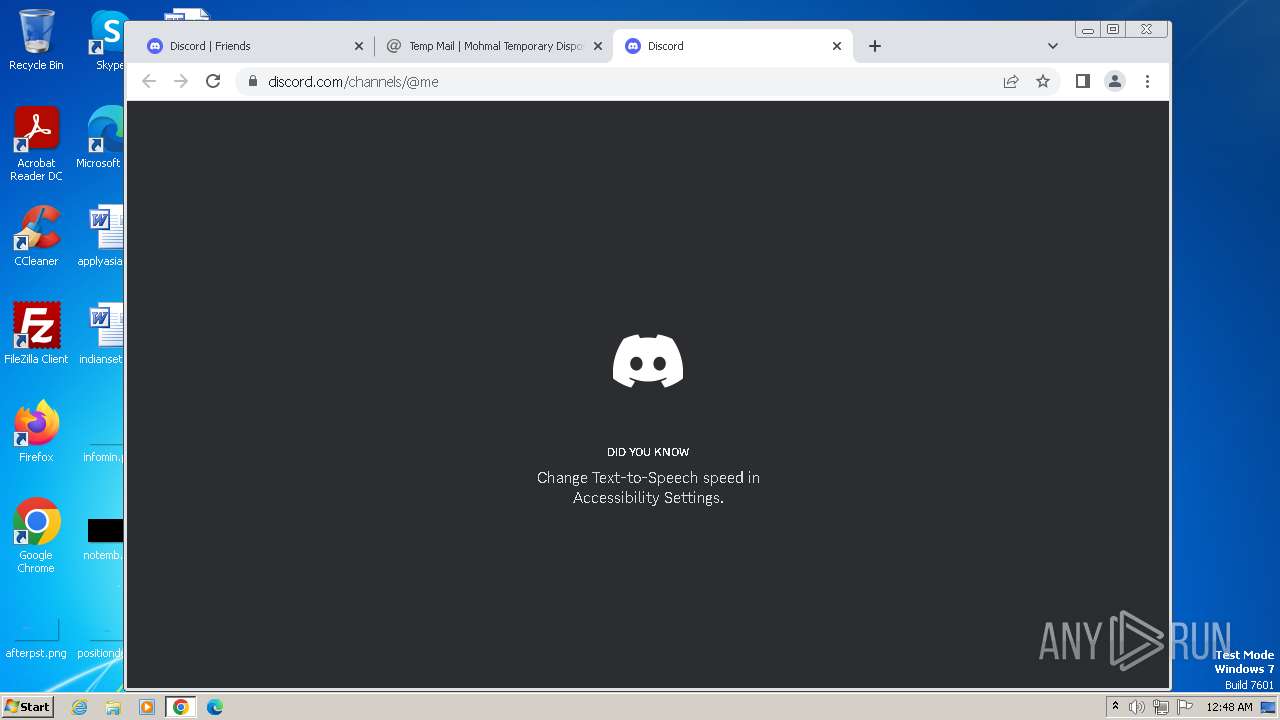Launch FileZilla Client shortcut
Viewport: 1280px width, 720px height.
click(x=36, y=333)
